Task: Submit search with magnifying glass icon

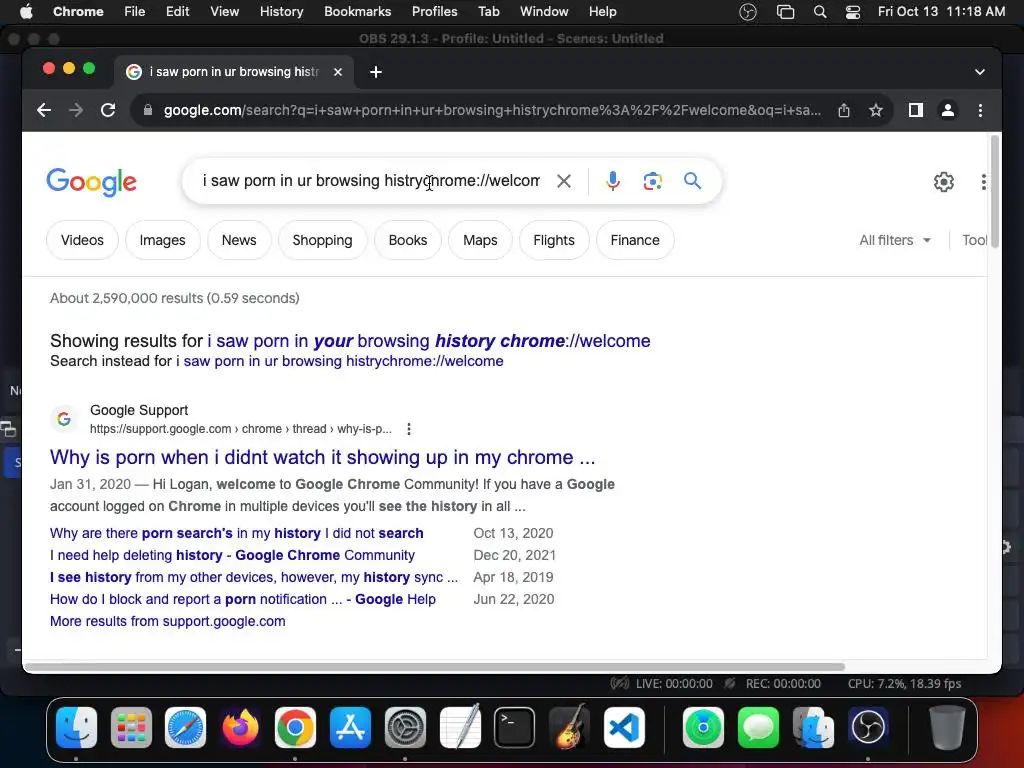Action: [x=692, y=180]
